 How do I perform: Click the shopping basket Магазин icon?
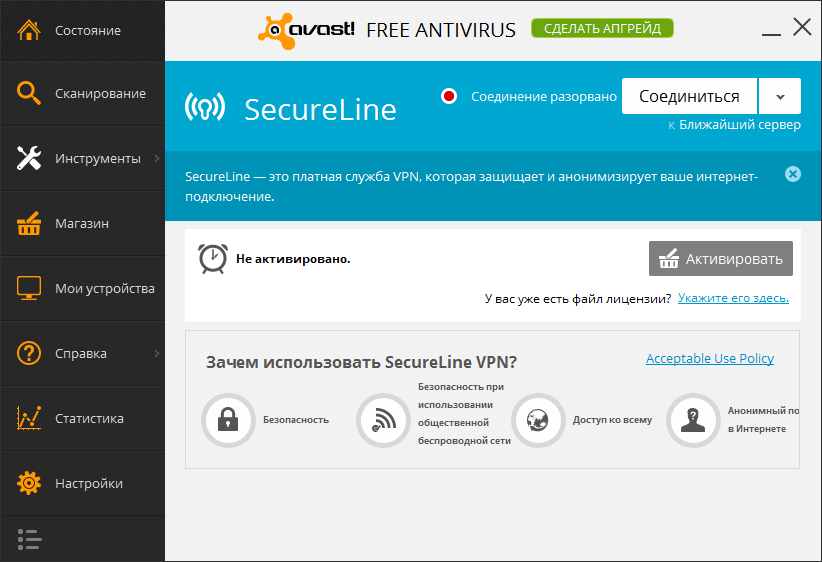29,223
